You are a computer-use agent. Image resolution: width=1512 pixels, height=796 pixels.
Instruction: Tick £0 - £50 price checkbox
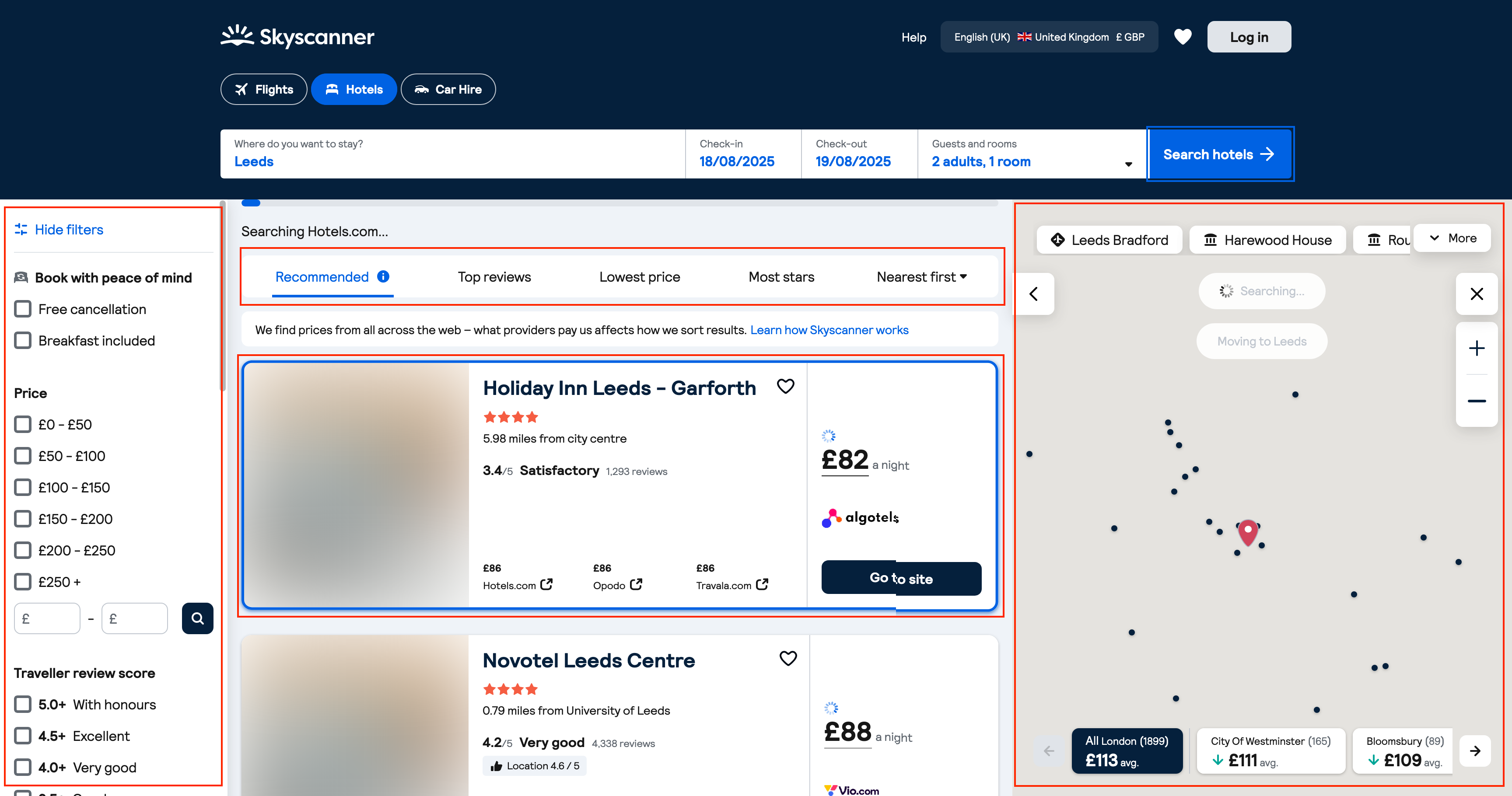pyautogui.click(x=22, y=424)
